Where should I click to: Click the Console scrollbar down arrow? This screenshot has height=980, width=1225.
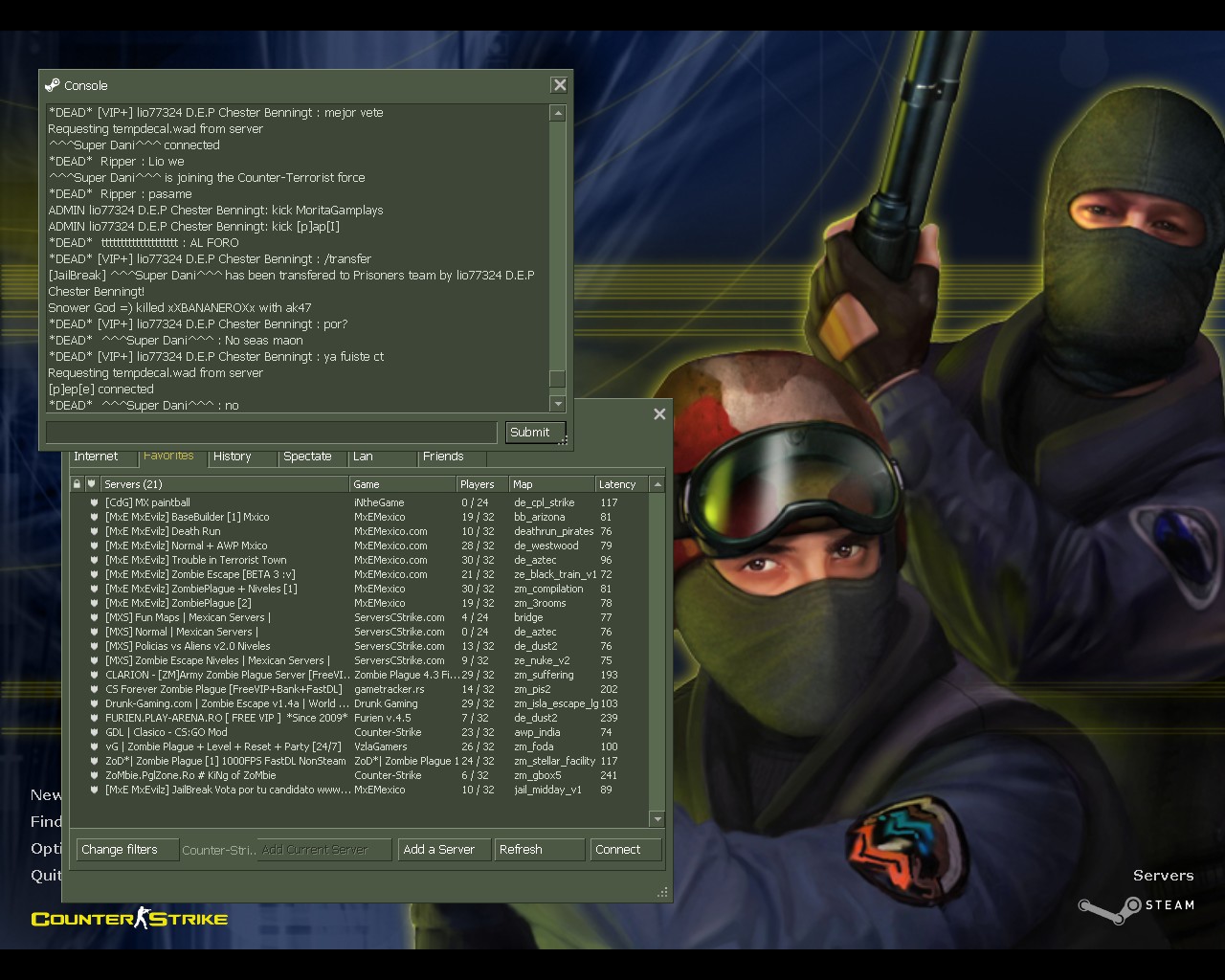pos(558,404)
